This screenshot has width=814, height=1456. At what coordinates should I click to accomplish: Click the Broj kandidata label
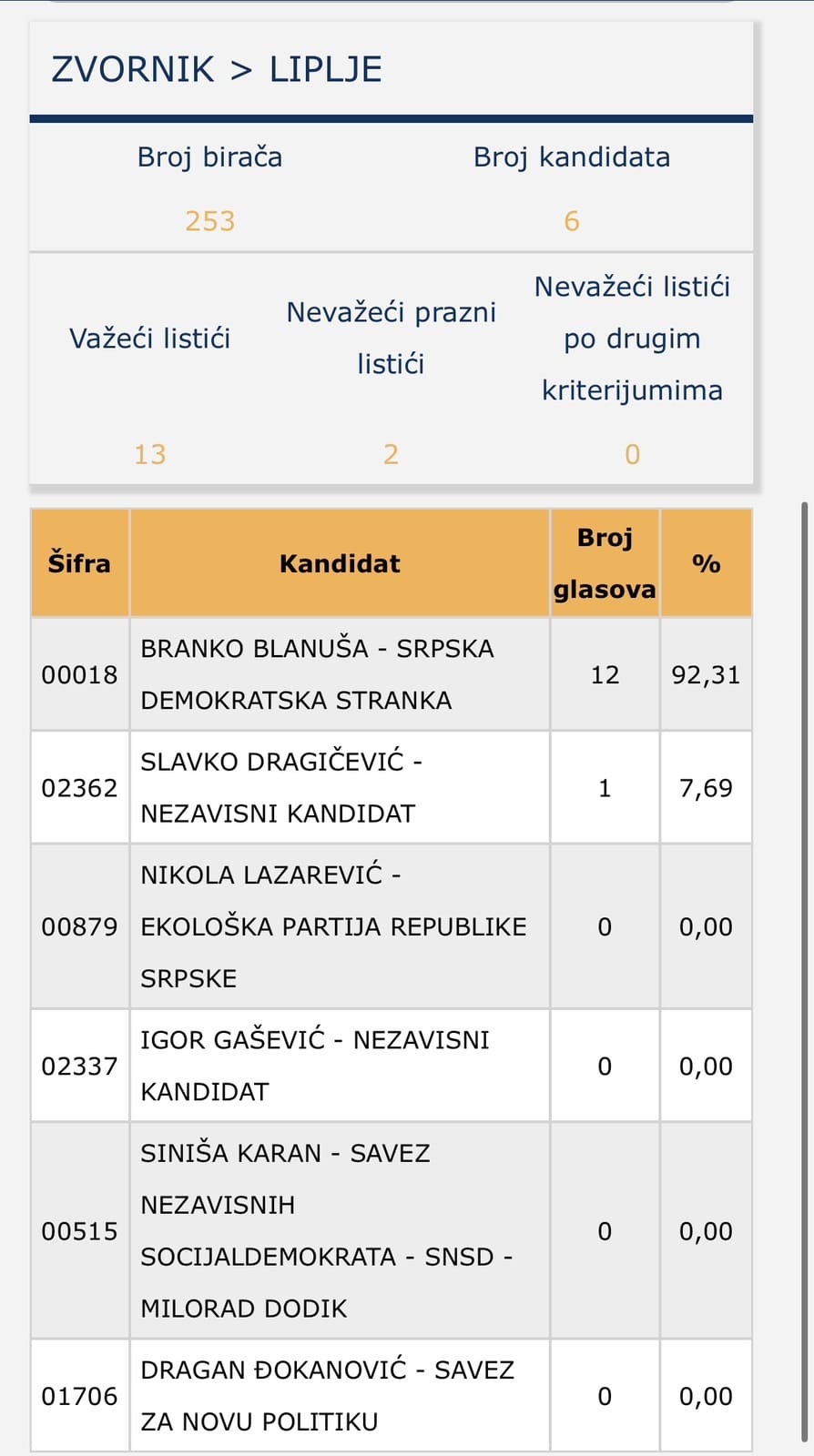pyautogui.click(x=572, y=157)
